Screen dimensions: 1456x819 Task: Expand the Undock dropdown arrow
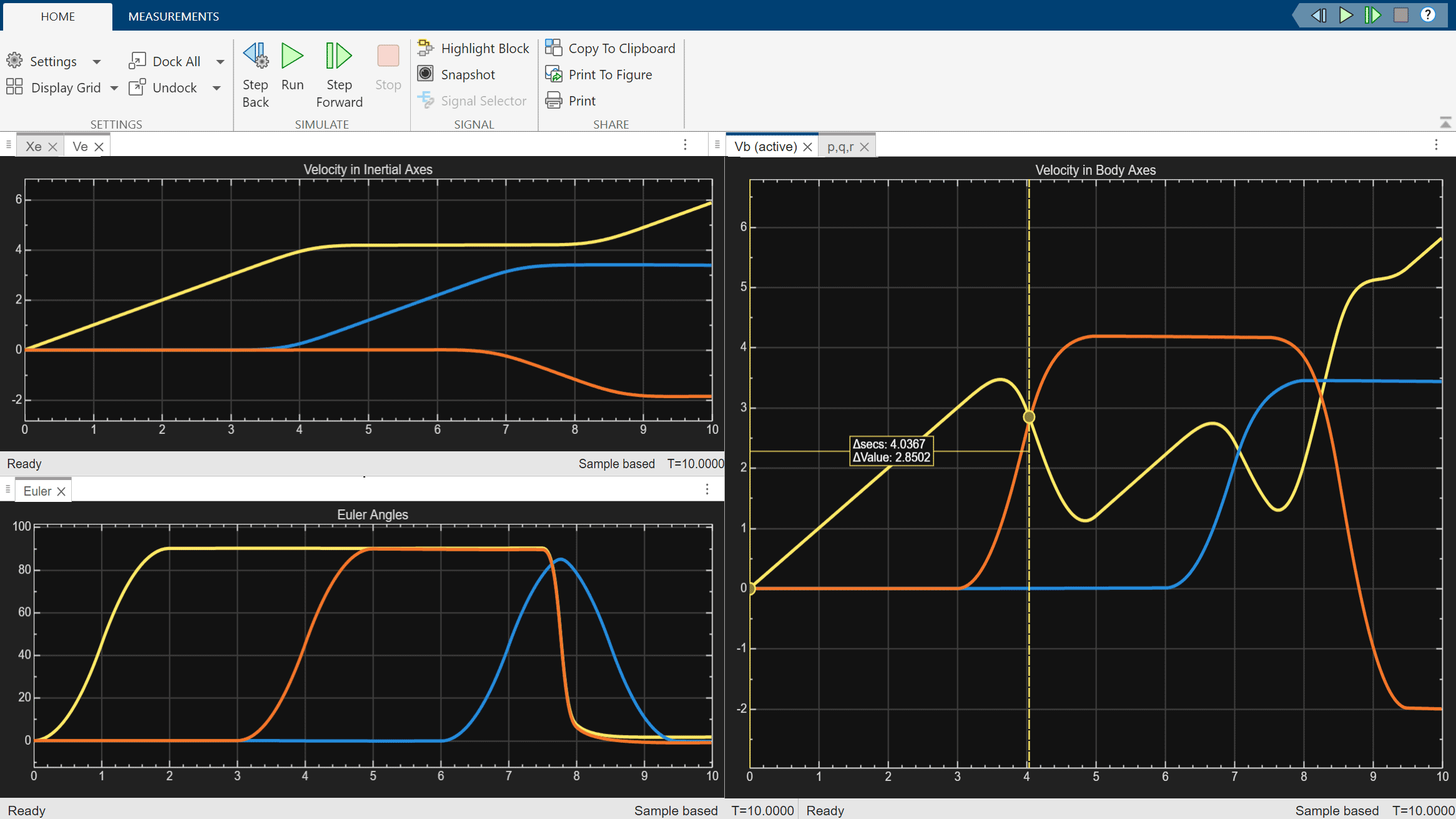(217, 88)
